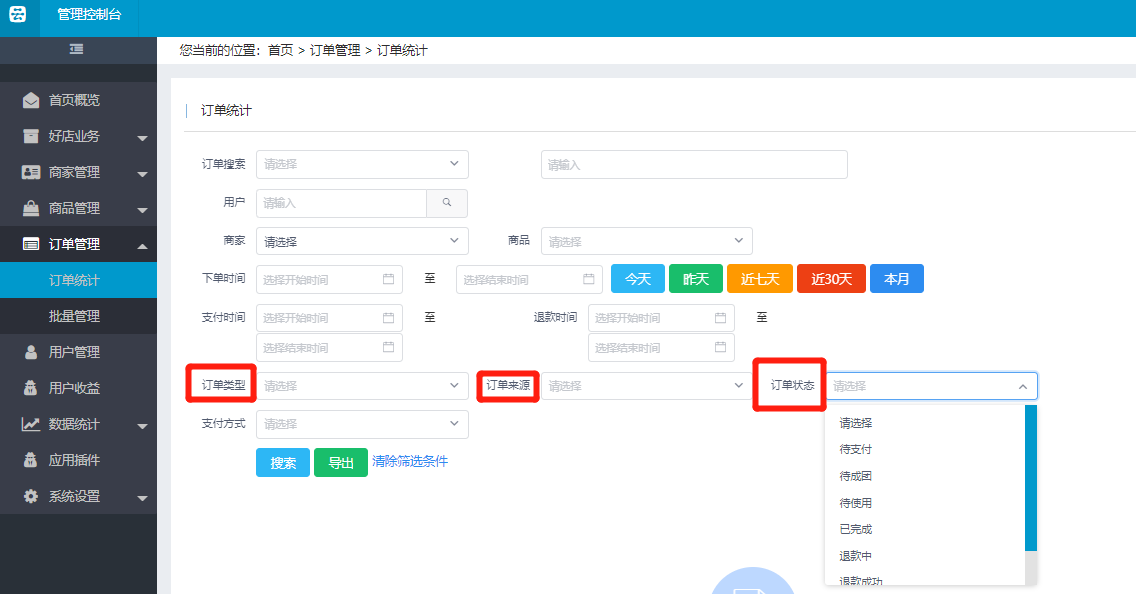Image resolution: width=1136 pixels, height=594 pixels.
Task: Collapse sidebar using the menu fold icon
Action: pos(76,49)
